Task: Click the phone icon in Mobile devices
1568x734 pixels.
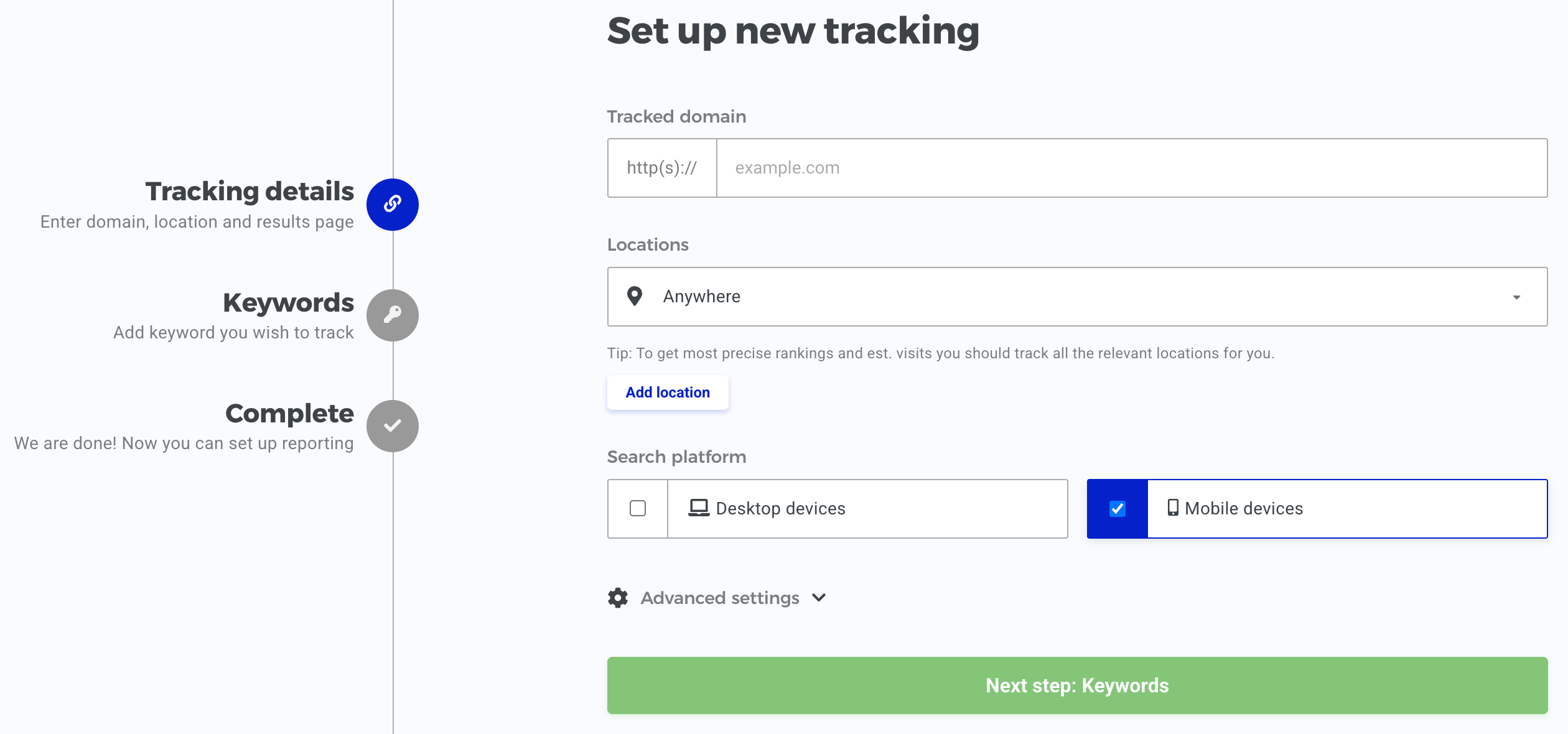Action: point(1173,508)
